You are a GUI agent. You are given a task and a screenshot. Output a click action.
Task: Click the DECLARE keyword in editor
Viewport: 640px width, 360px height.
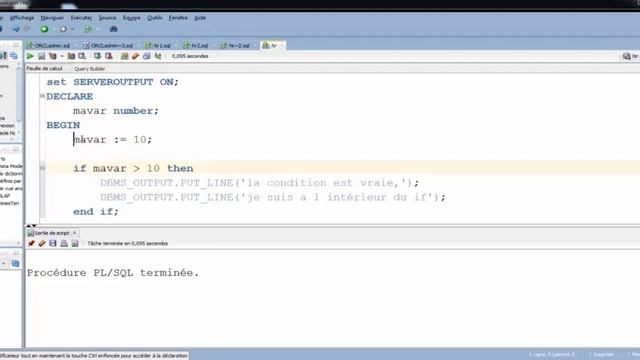70,96
